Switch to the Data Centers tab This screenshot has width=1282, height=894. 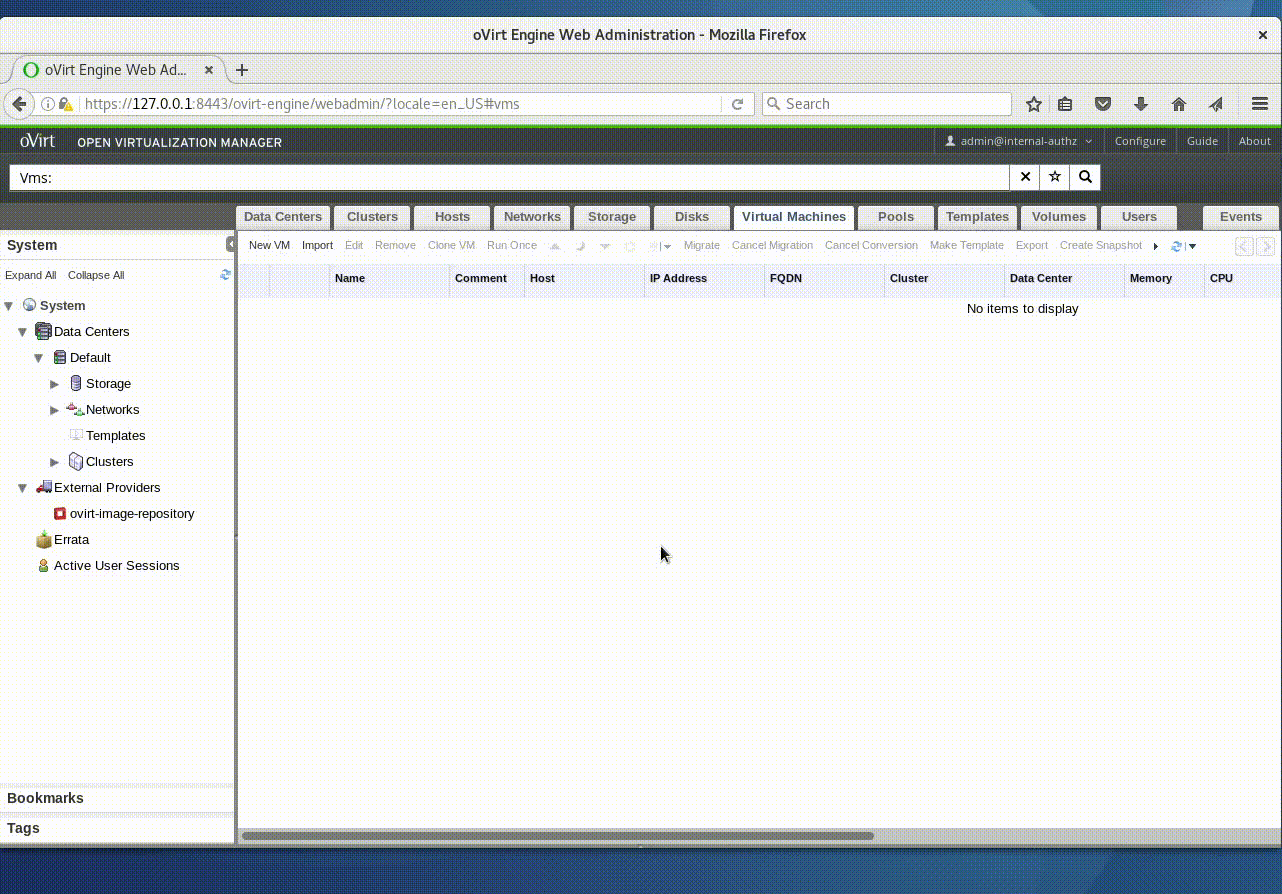(x=283, y=217)
